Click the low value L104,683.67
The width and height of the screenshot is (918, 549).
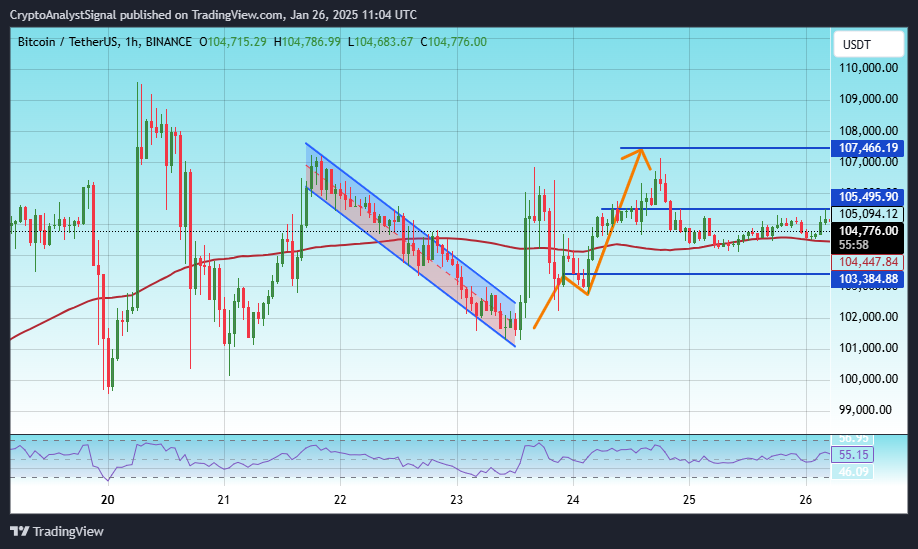pos(381,42)
